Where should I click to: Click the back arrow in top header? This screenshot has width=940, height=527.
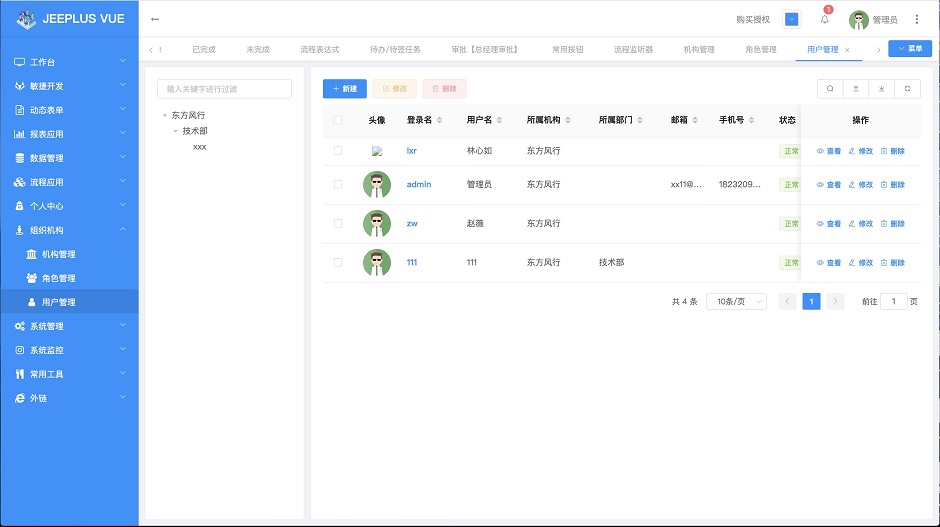(155, 19)
